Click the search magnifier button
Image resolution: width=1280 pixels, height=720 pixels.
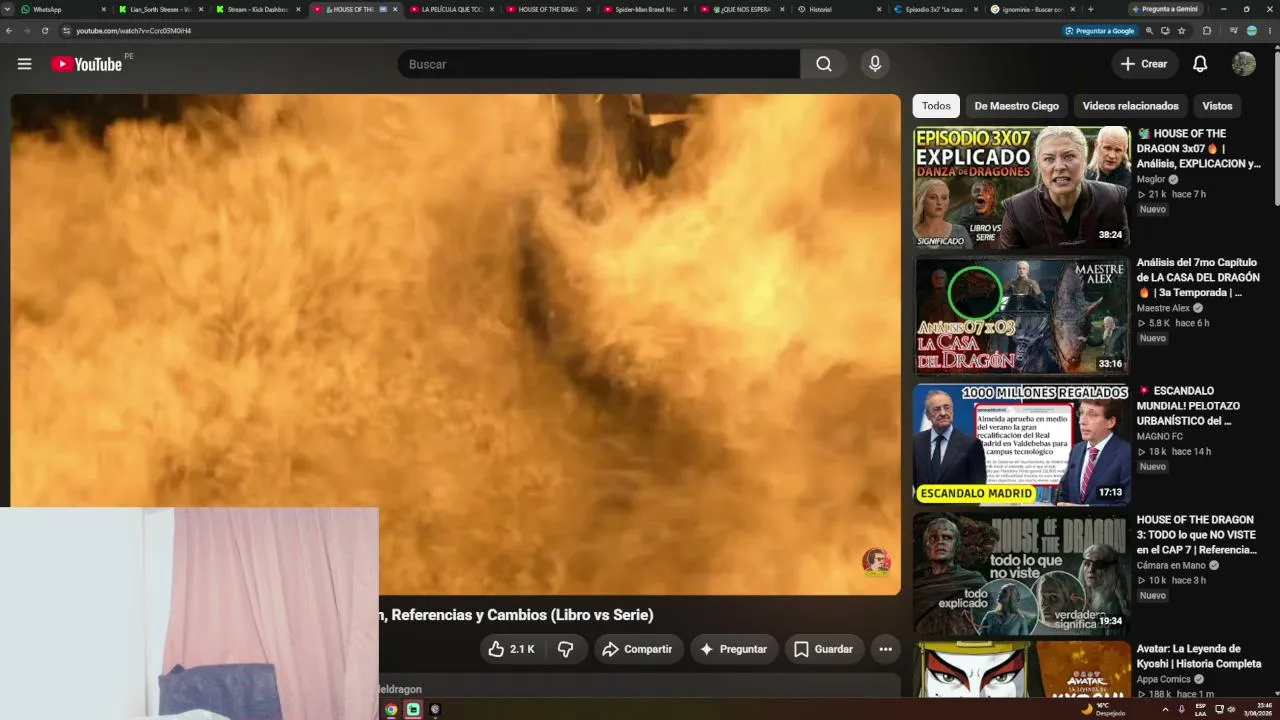(x=823, y=64)
